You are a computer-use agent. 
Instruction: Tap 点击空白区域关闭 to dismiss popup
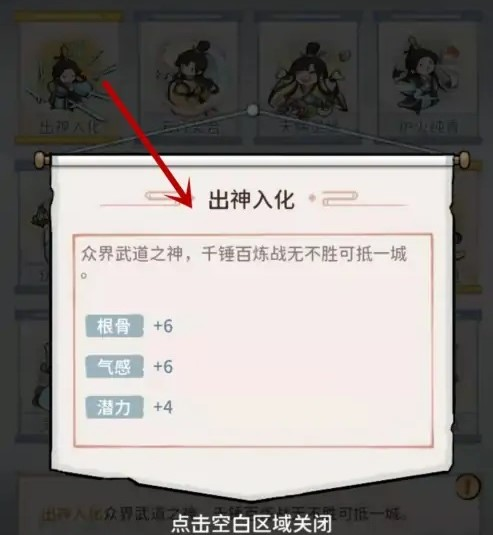pyautogui.click(x=251, y=523)
